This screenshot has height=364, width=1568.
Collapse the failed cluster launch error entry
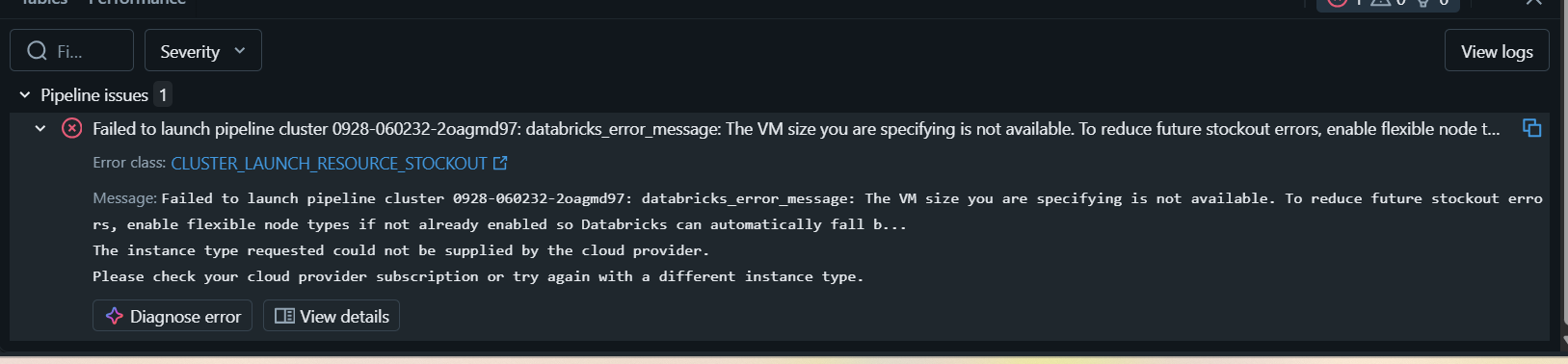[40, 128]
